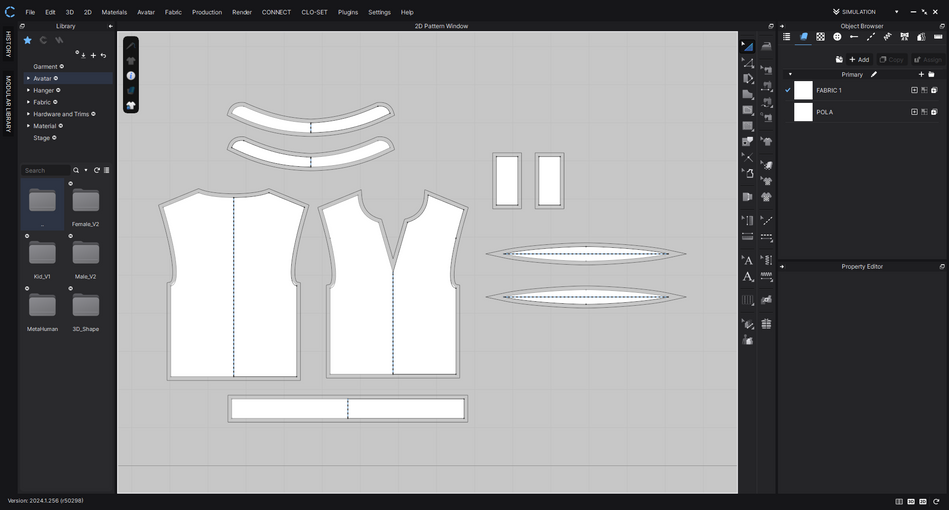Viewport: 949px width, 510px height.
Task: Expand the Fabric library tree item
Action: click(x=28, y=102)
